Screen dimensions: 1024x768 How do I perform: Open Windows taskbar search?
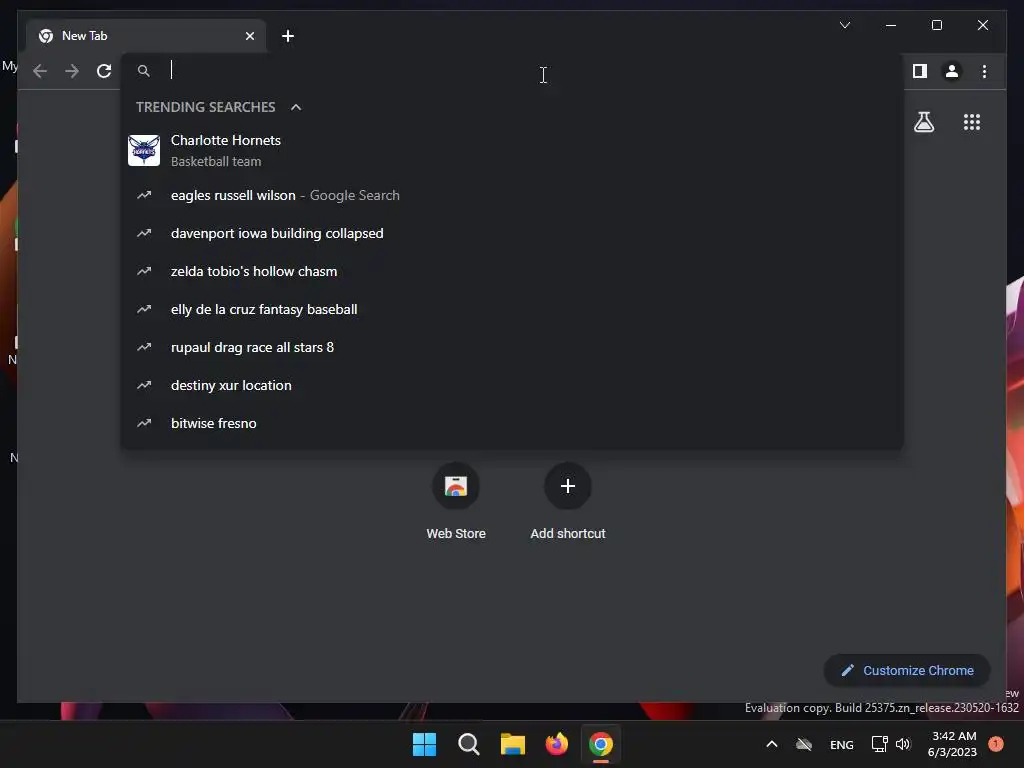468,744
